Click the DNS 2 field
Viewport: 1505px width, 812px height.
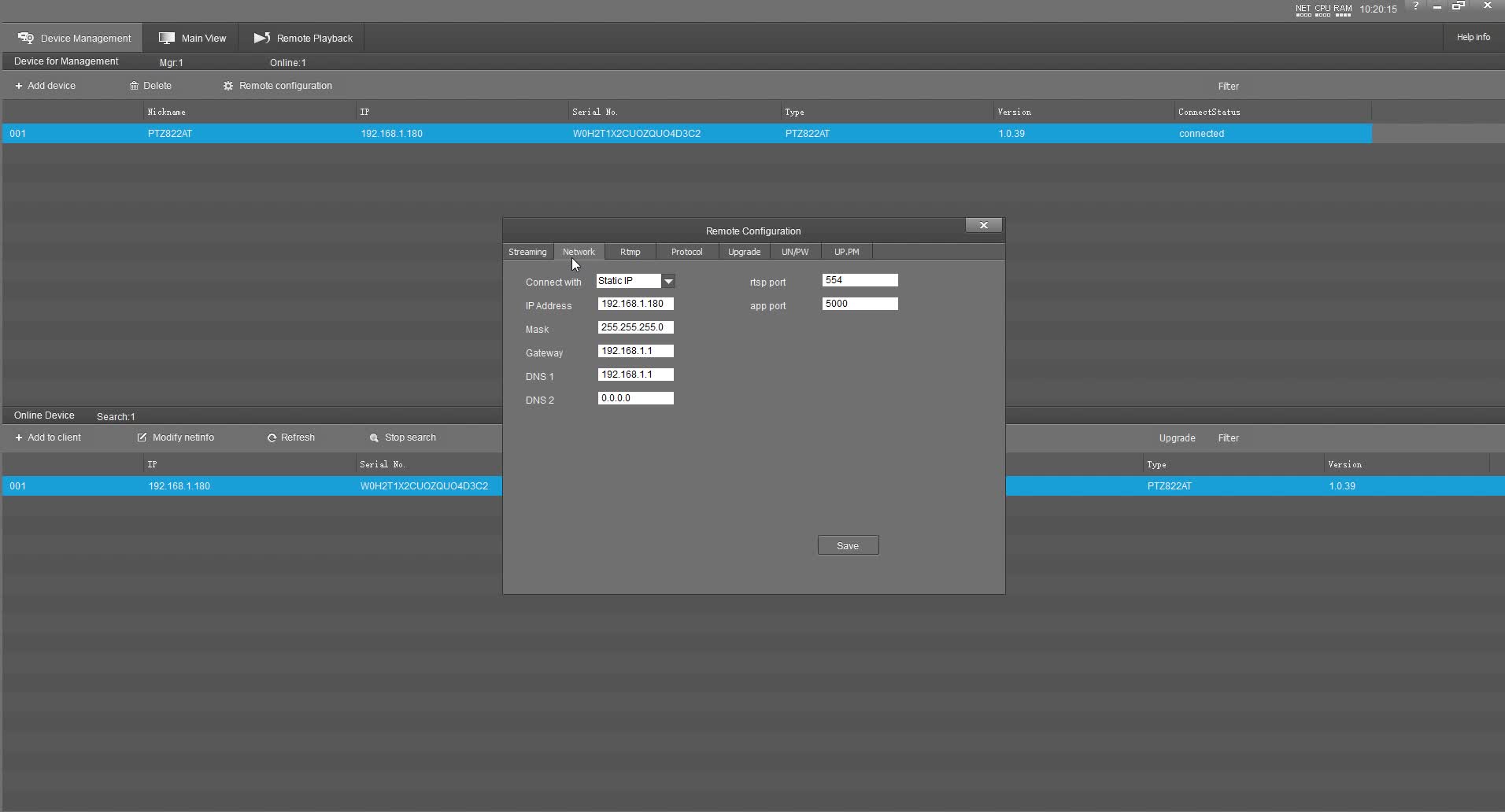(635, 398)
